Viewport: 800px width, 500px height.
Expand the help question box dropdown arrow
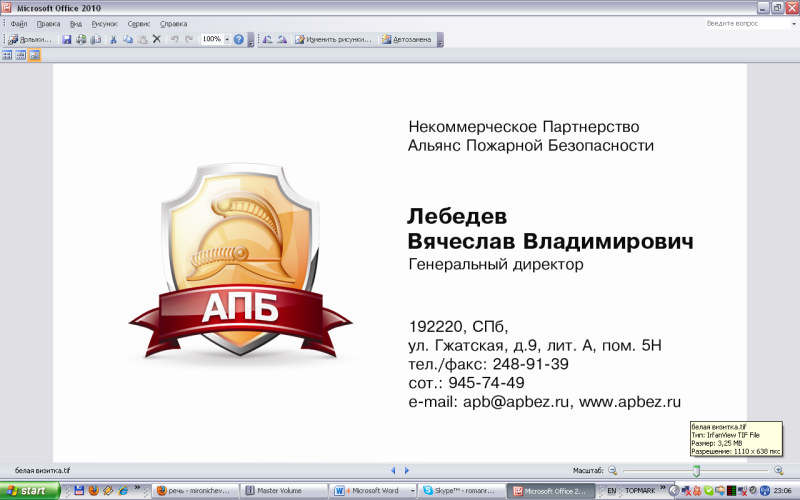point(794,24)
